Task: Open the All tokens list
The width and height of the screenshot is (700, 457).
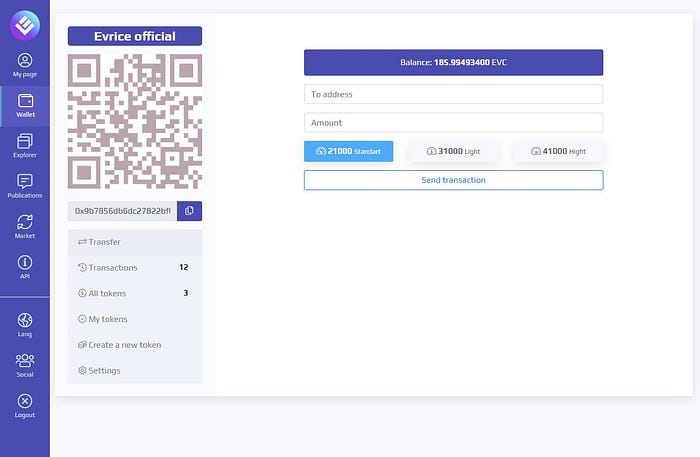Action: 135,293
